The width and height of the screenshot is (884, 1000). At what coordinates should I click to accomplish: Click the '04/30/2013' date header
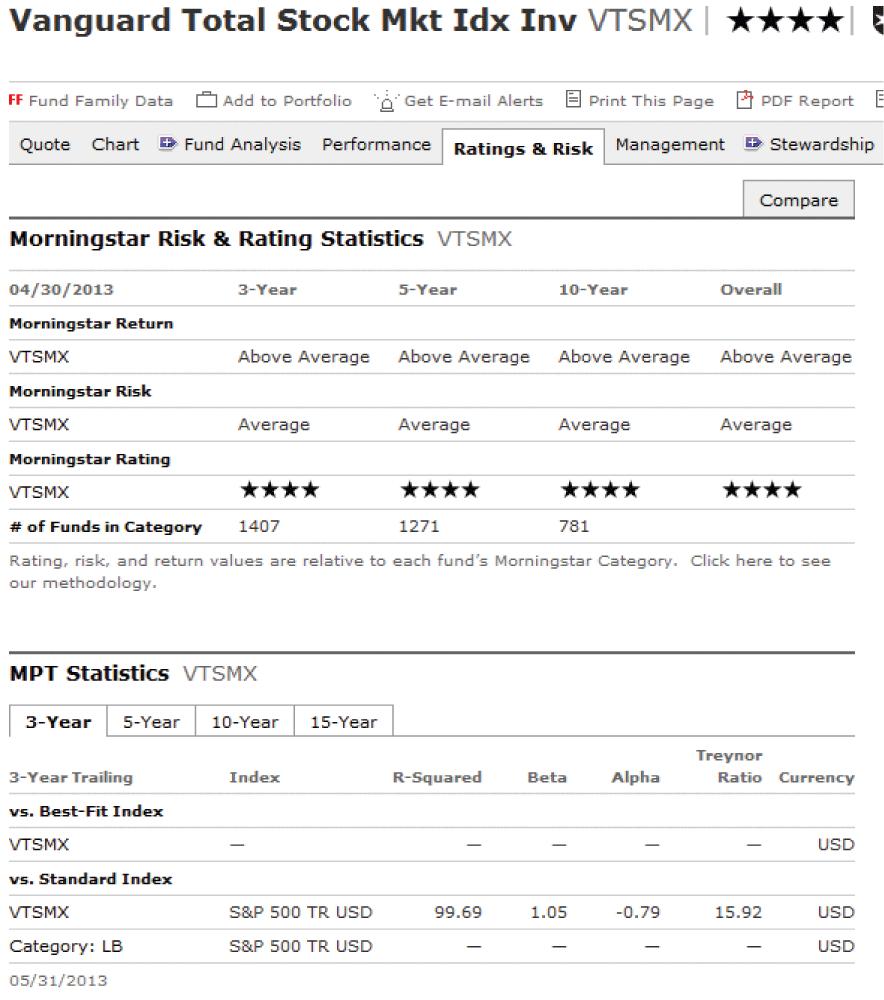[x=61, y=290]
